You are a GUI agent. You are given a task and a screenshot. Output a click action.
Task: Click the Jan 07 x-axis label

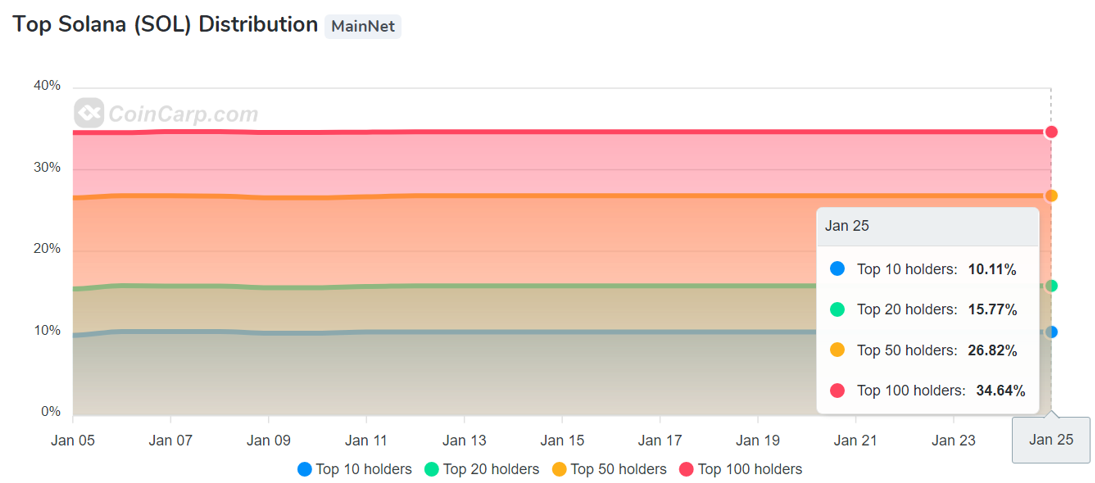click(170, 440)
